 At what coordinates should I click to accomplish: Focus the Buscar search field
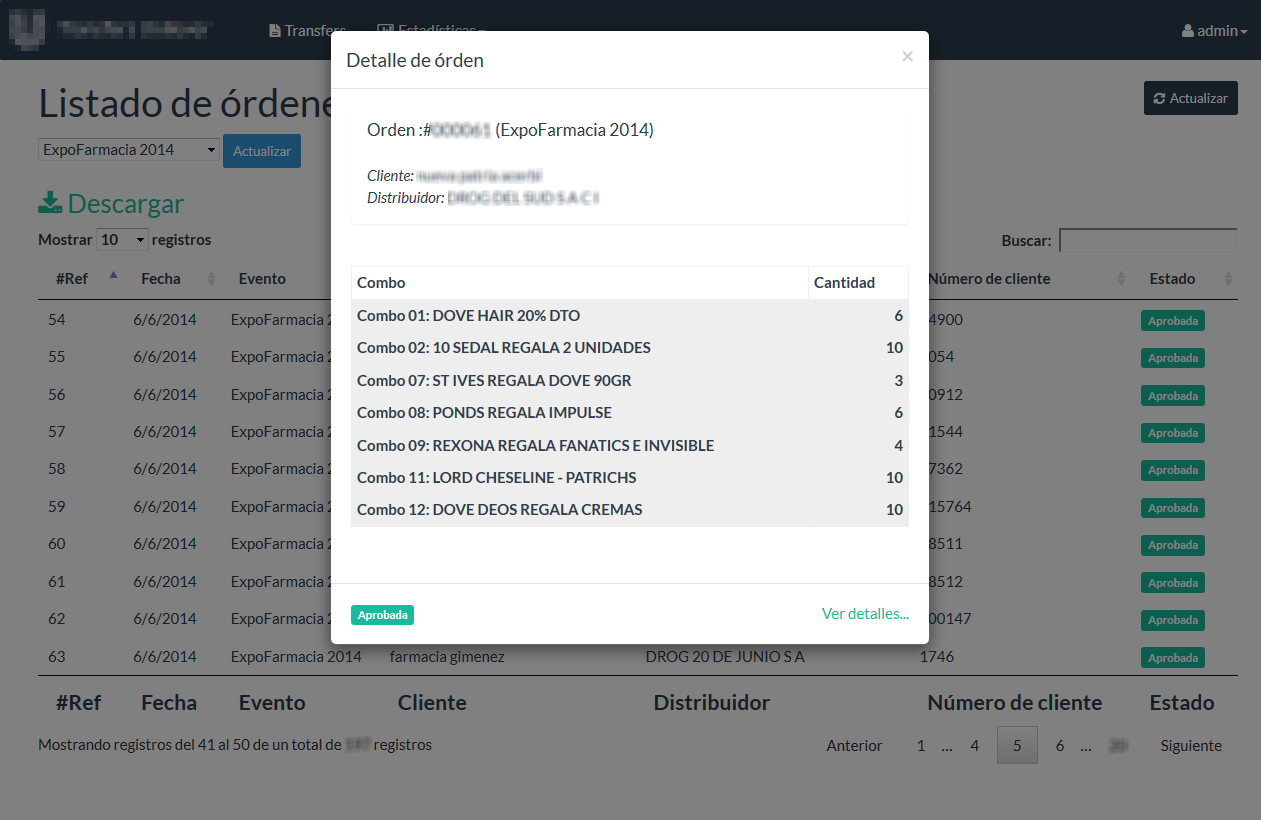tap(1148, 241)
